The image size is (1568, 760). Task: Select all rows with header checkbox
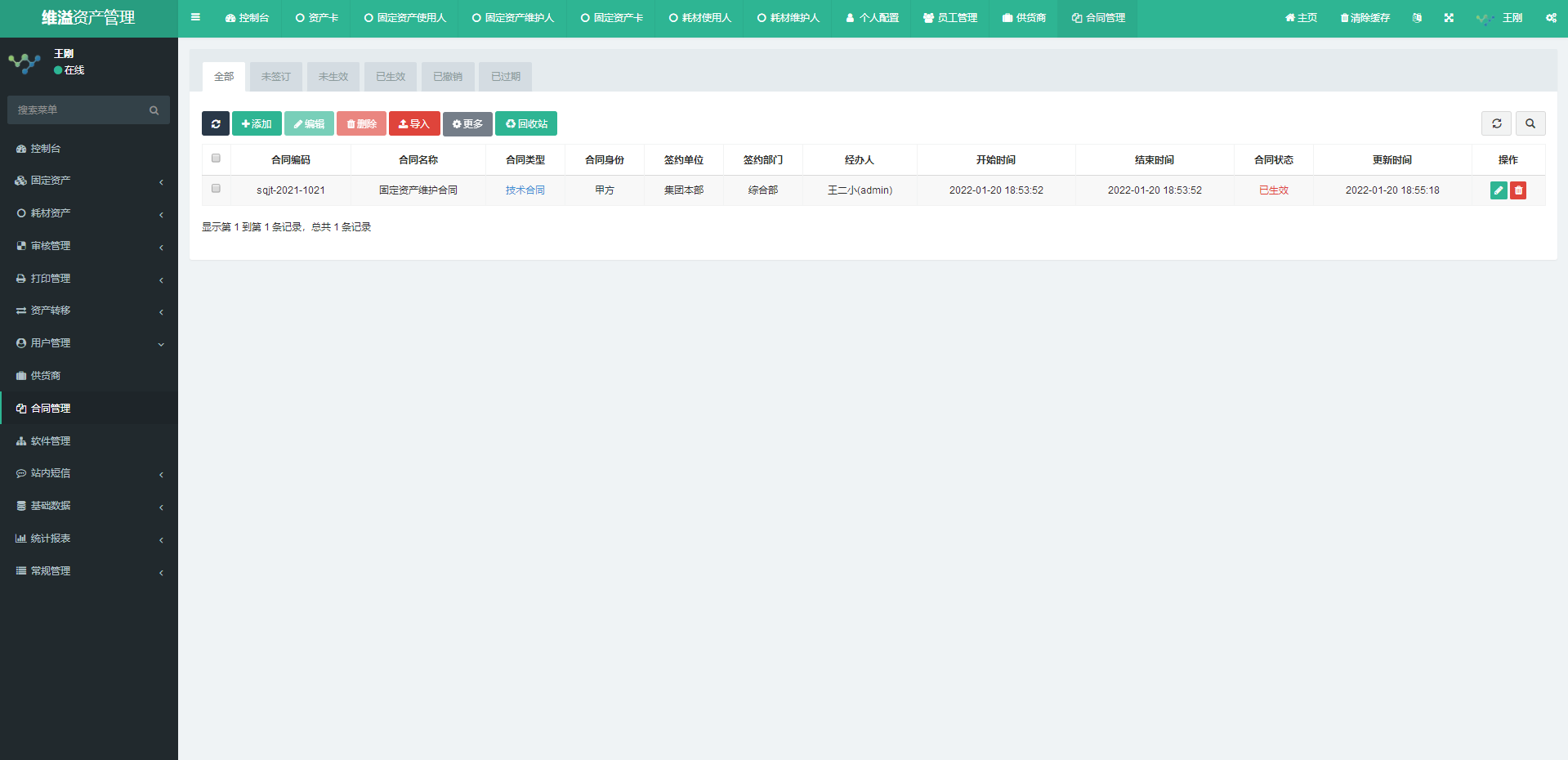tap(217, 159)
